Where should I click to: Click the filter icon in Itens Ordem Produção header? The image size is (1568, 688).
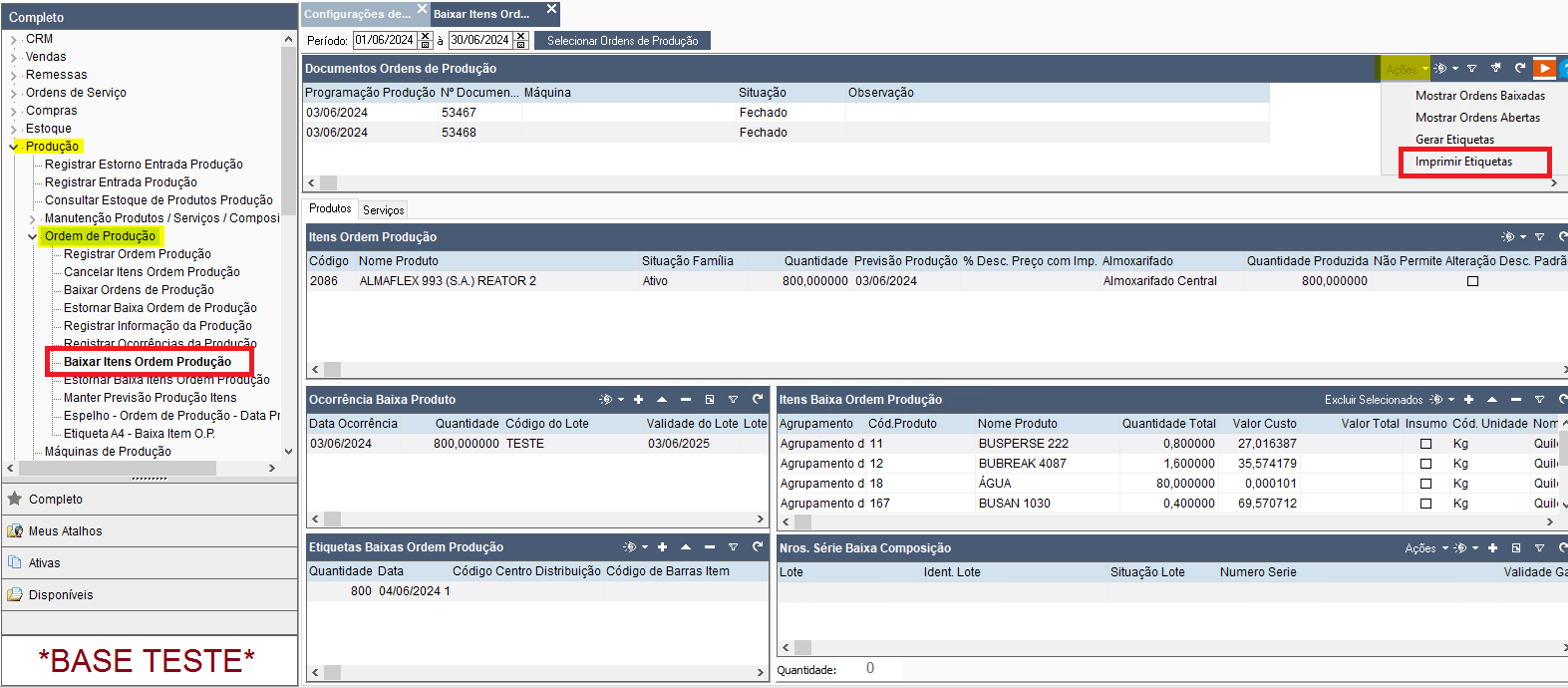(1539, 237)
